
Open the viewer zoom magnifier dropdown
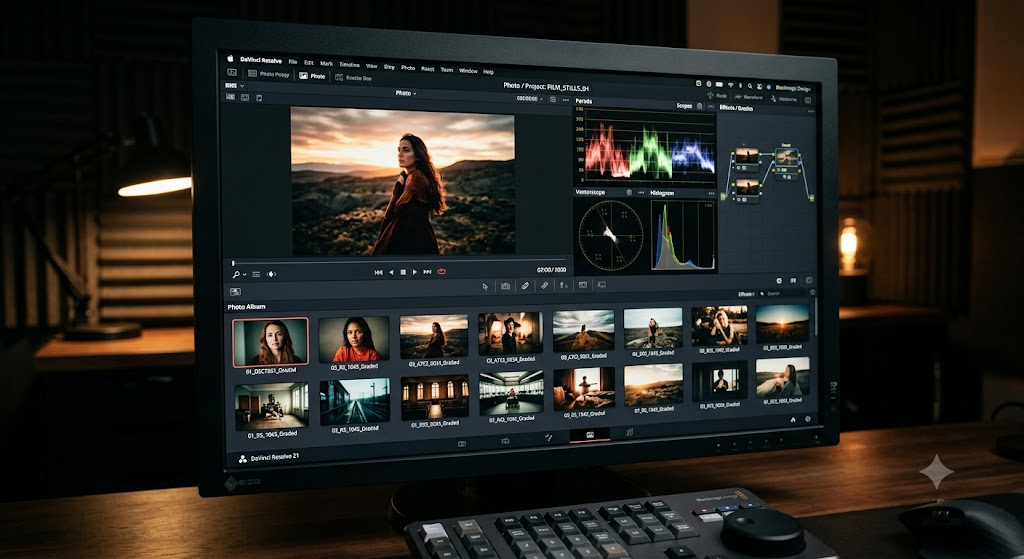coord(238,274)
